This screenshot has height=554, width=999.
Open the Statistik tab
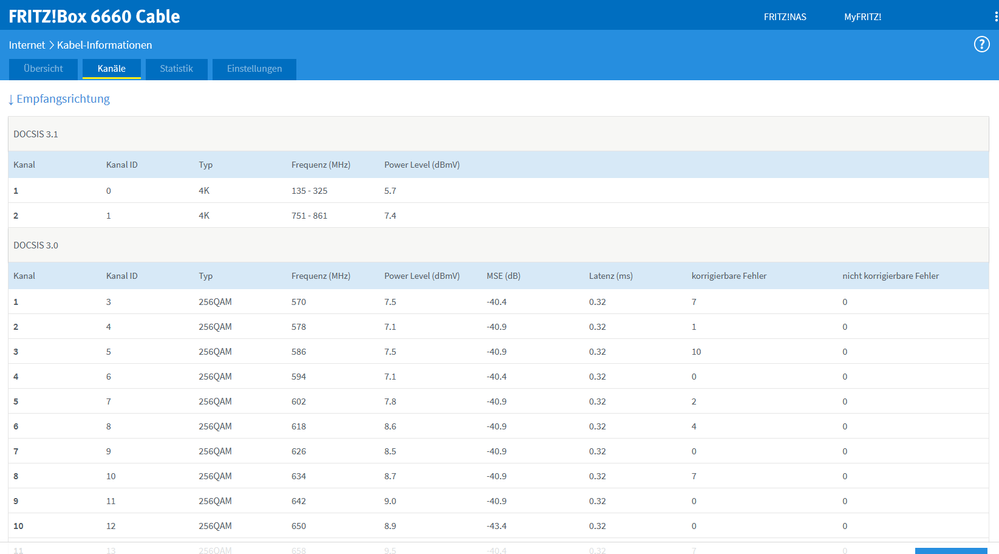(176, 69)
